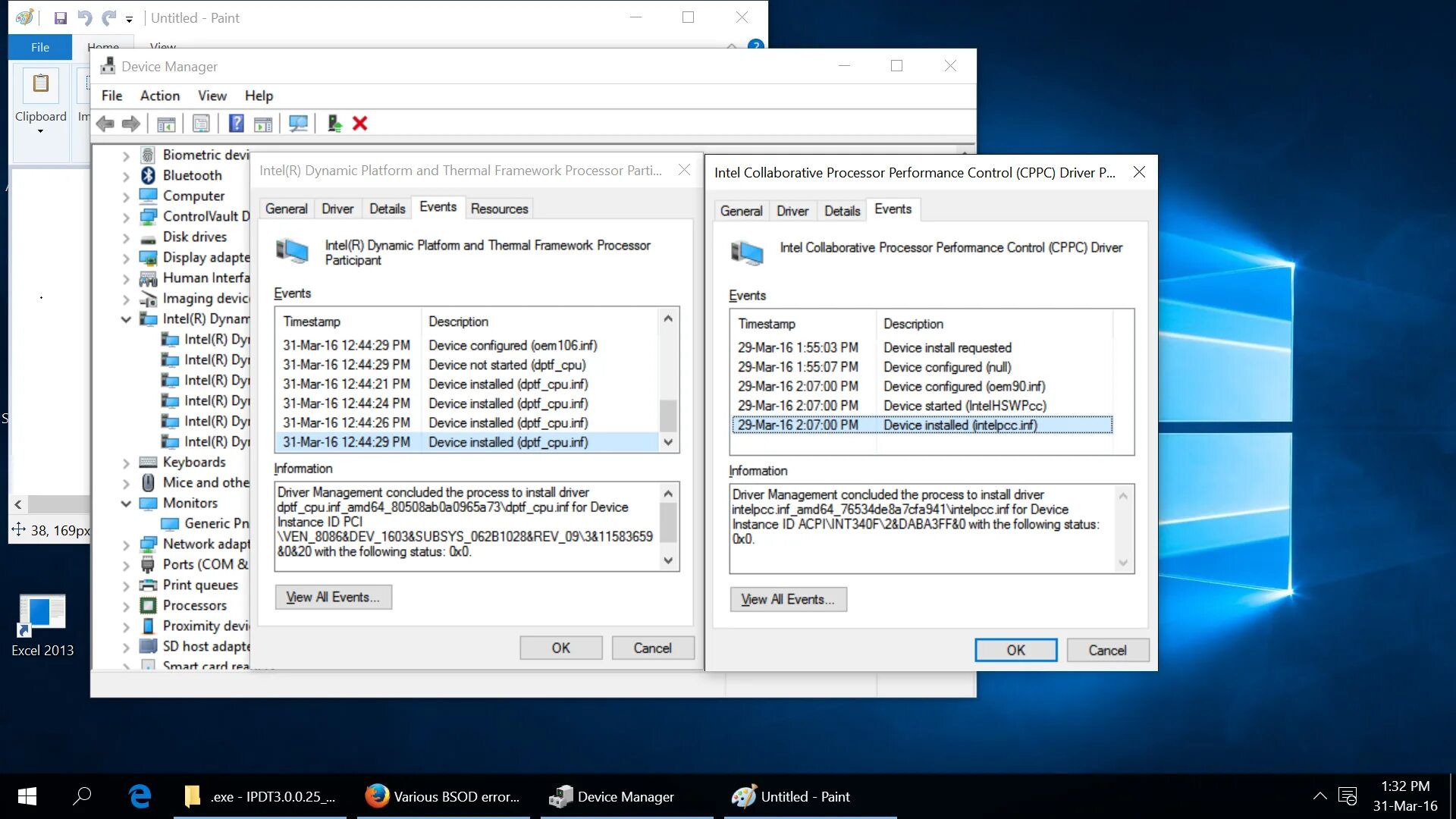Switch to General tab in DPTF dialog
1456x819 pixels.
pos(287,209)
